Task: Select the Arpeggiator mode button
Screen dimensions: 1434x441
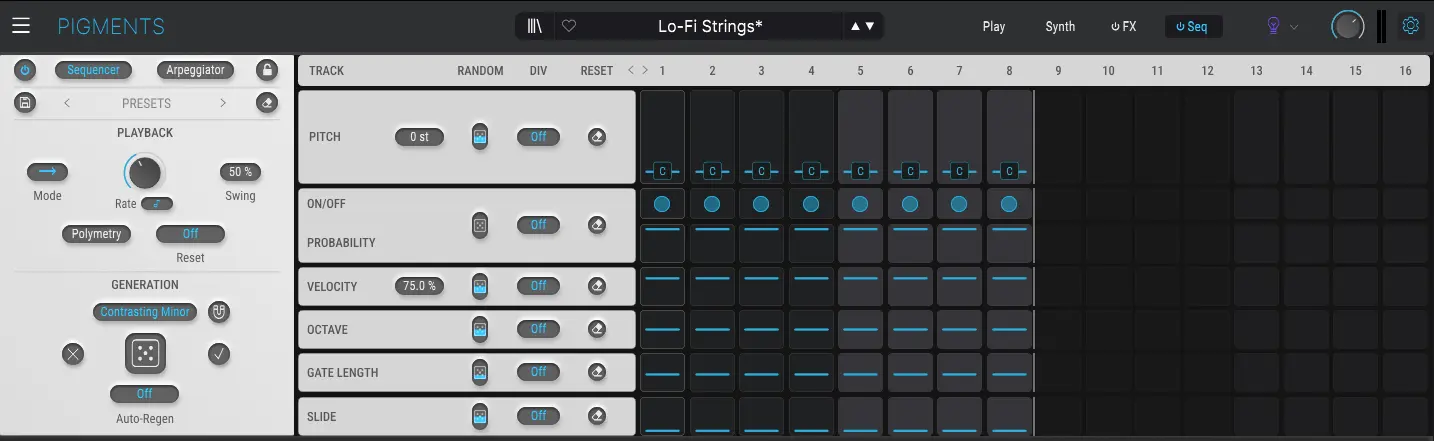Action: 195,70
